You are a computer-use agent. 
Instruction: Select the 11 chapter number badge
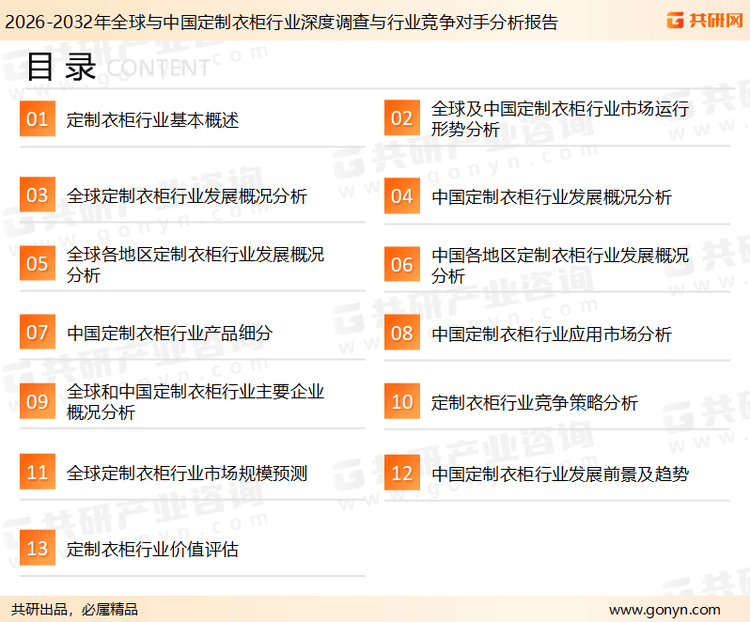[37, 472]
